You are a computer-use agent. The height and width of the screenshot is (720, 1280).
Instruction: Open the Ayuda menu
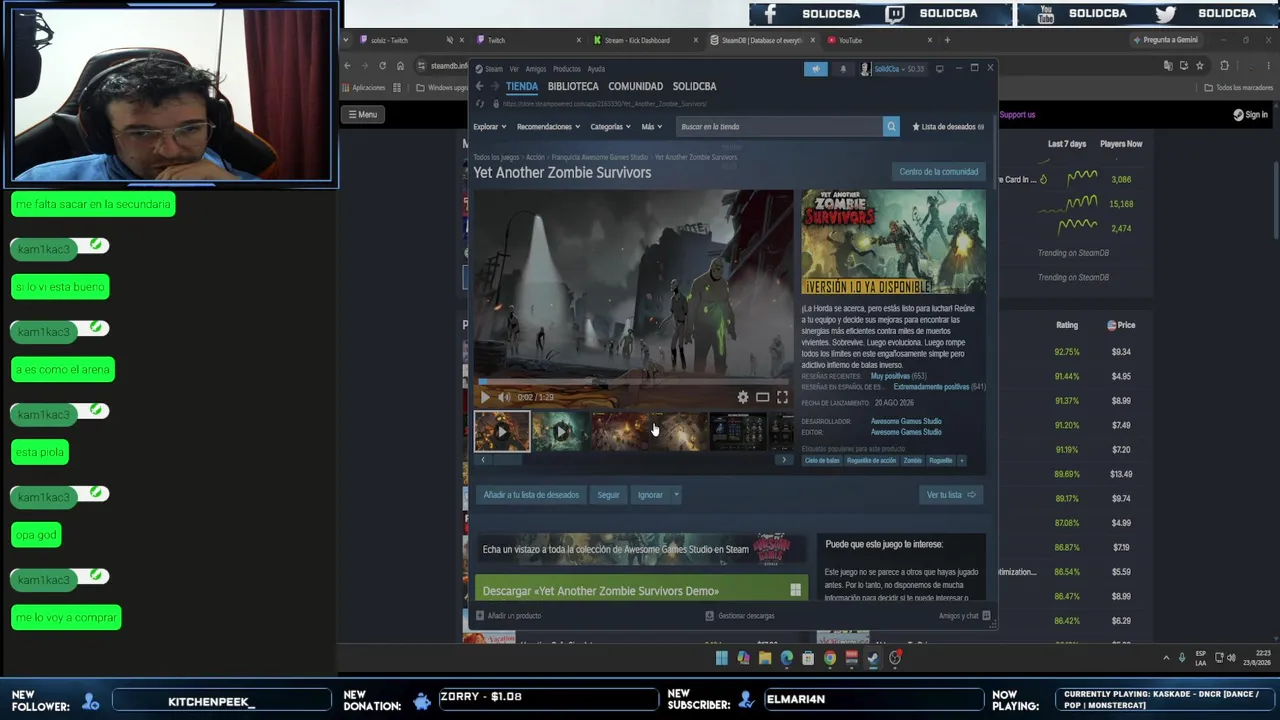(x=596, y=69)
